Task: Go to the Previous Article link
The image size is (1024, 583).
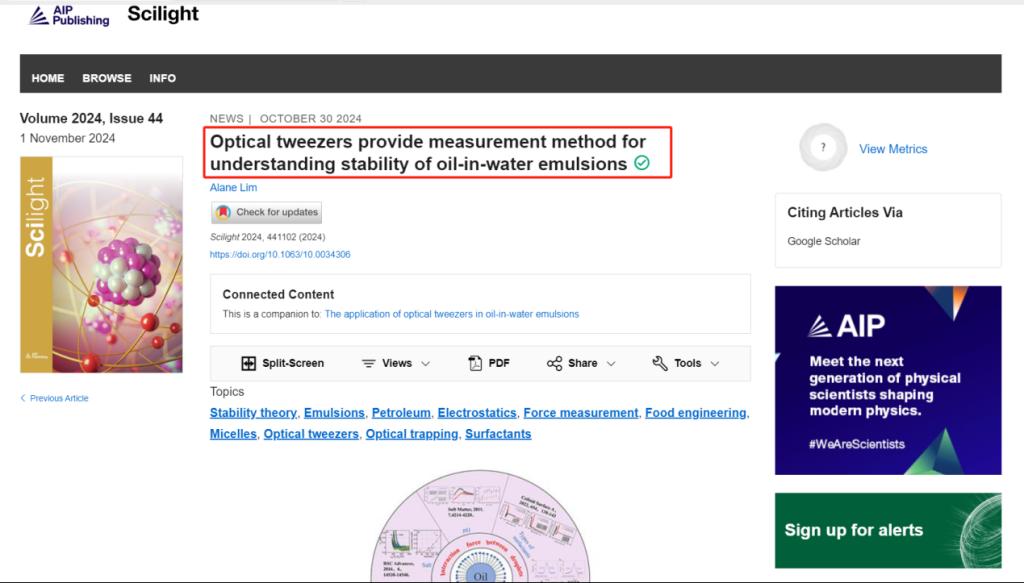Action: (59, 398)
